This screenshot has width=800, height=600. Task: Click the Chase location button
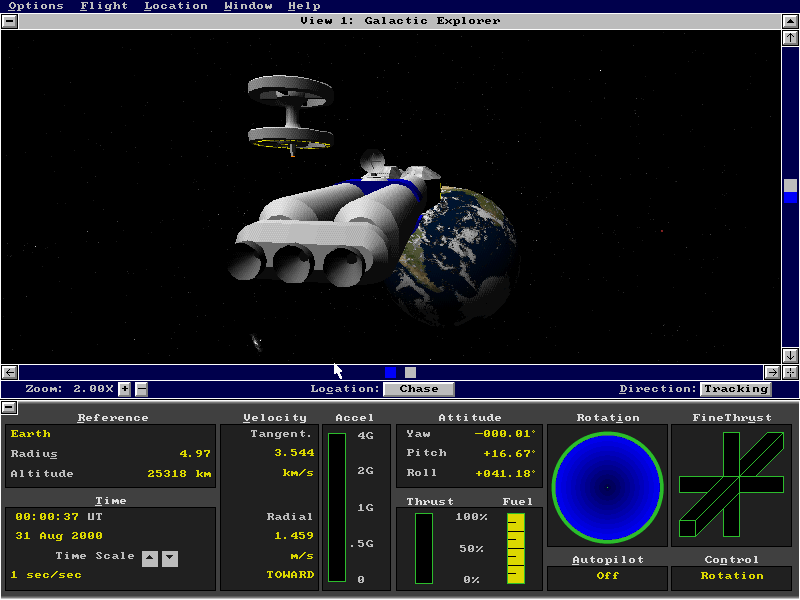tap(418, 389)
